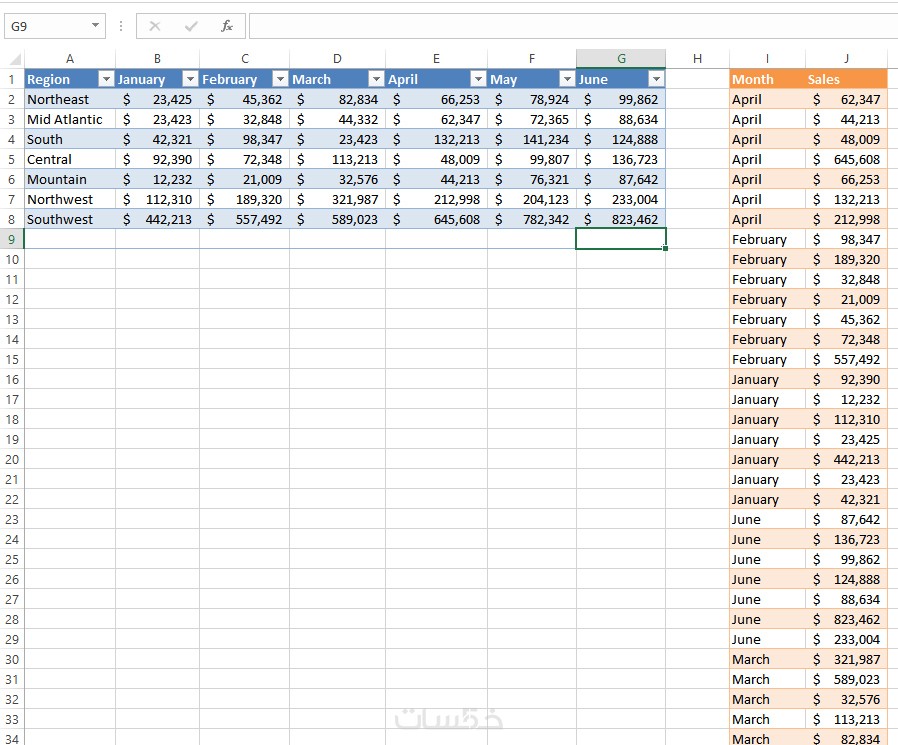Open the April column filter dropdown
This screenshot has height=745, width=898.
tap(478, 79)
